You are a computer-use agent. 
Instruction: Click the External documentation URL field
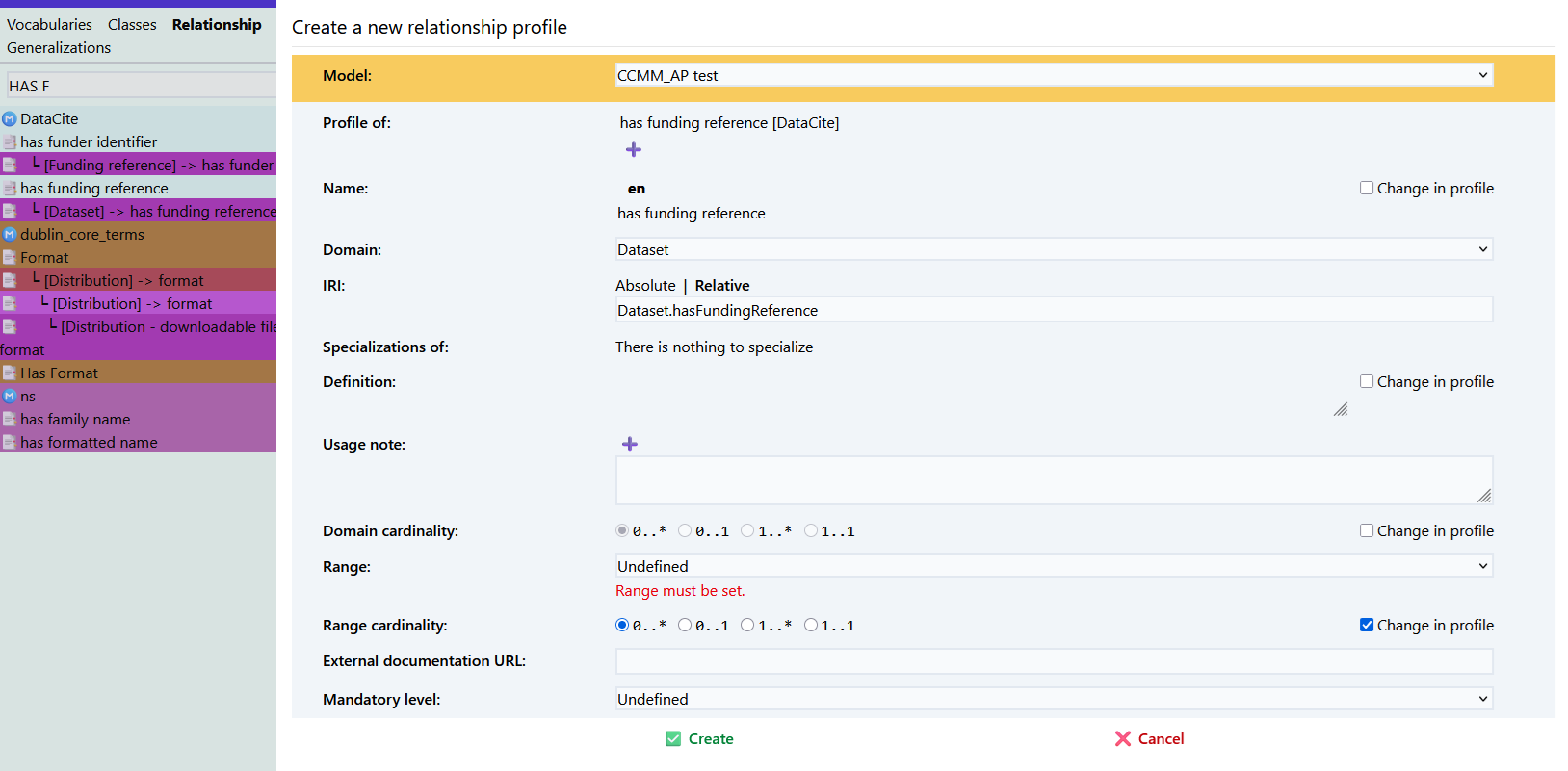1054,661
